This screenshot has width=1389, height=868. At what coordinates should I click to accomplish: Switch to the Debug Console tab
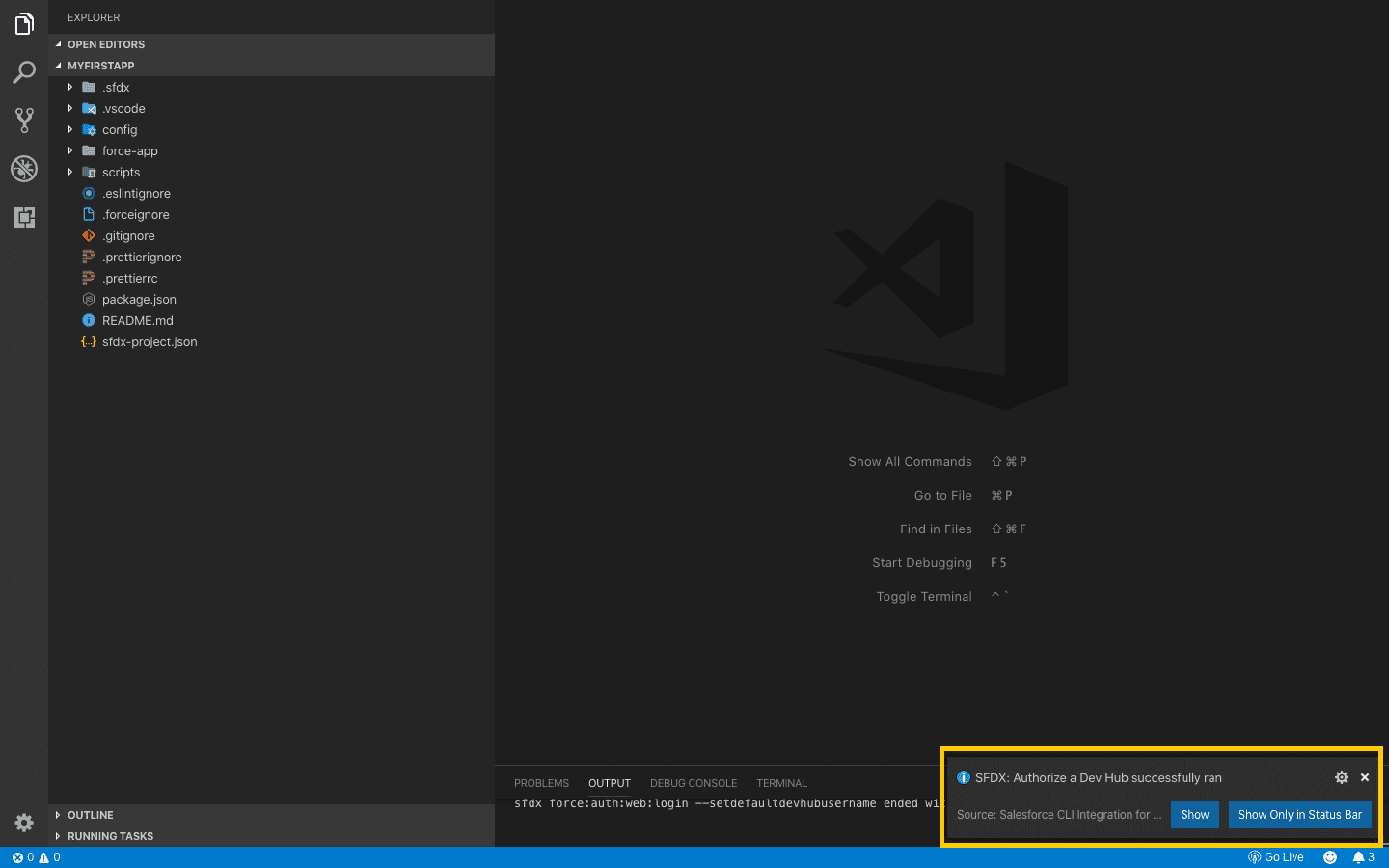[x=694, y=783]
